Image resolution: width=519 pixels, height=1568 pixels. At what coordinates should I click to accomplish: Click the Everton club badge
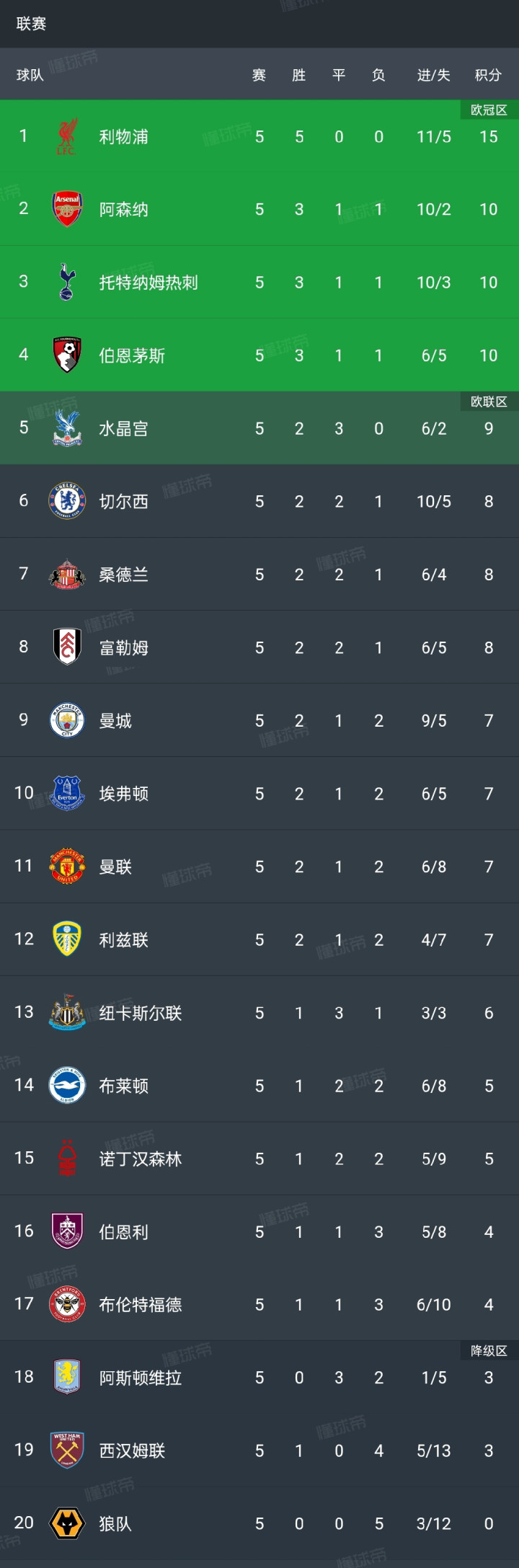click(x=67, y=793)
